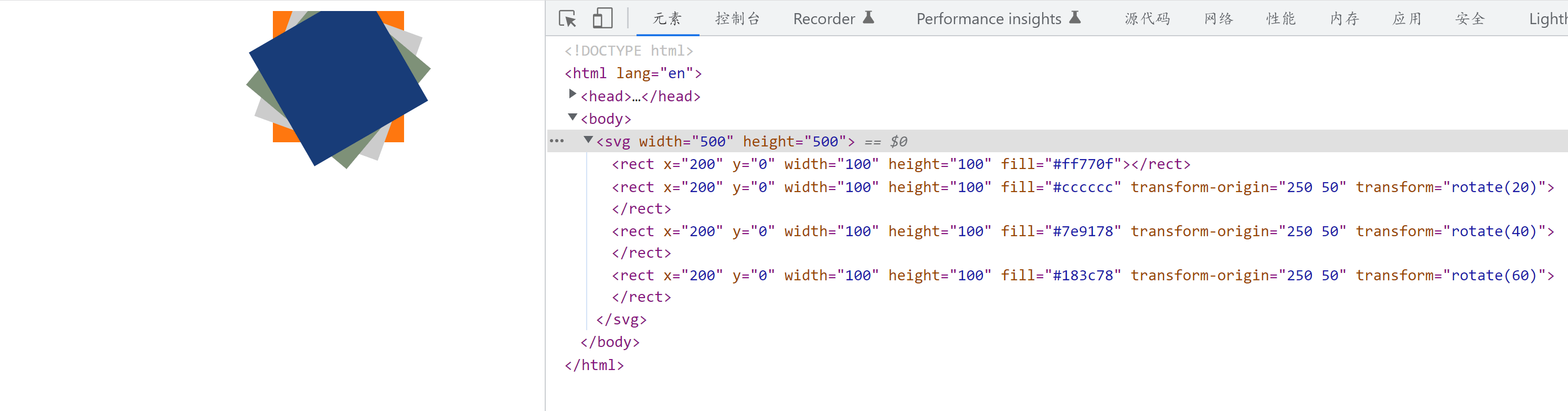Click the rotate(60) transform value
The height and width of the screenshot is (411, 1568).
pos(1495,275)
